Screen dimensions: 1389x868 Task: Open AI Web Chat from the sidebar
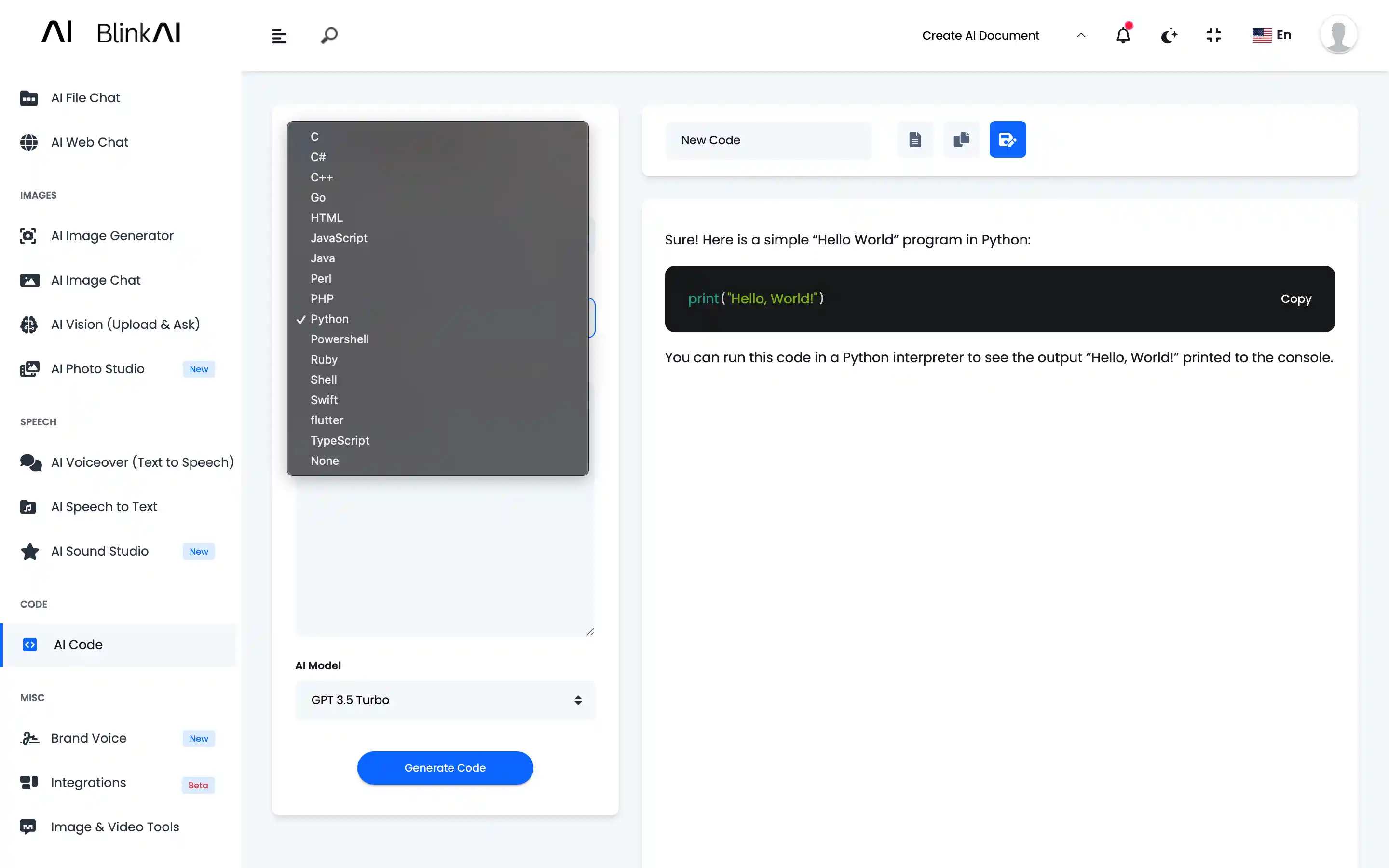click(90, 142)
